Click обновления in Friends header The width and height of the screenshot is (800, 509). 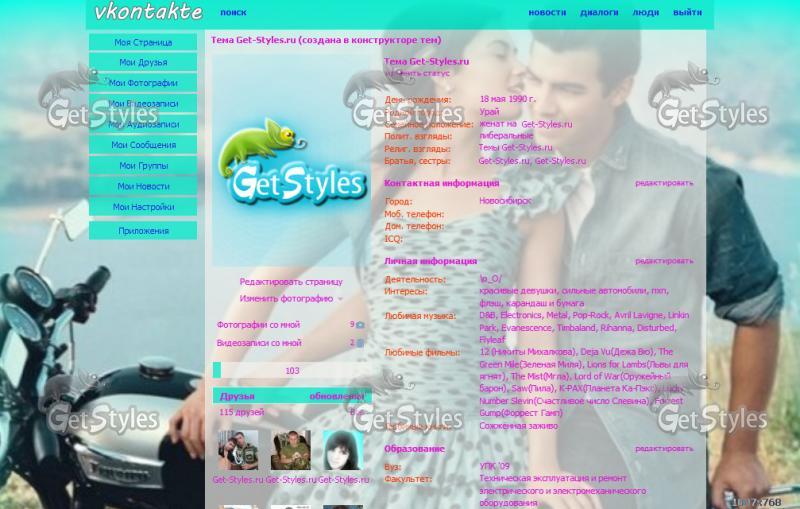coord(337,396)
